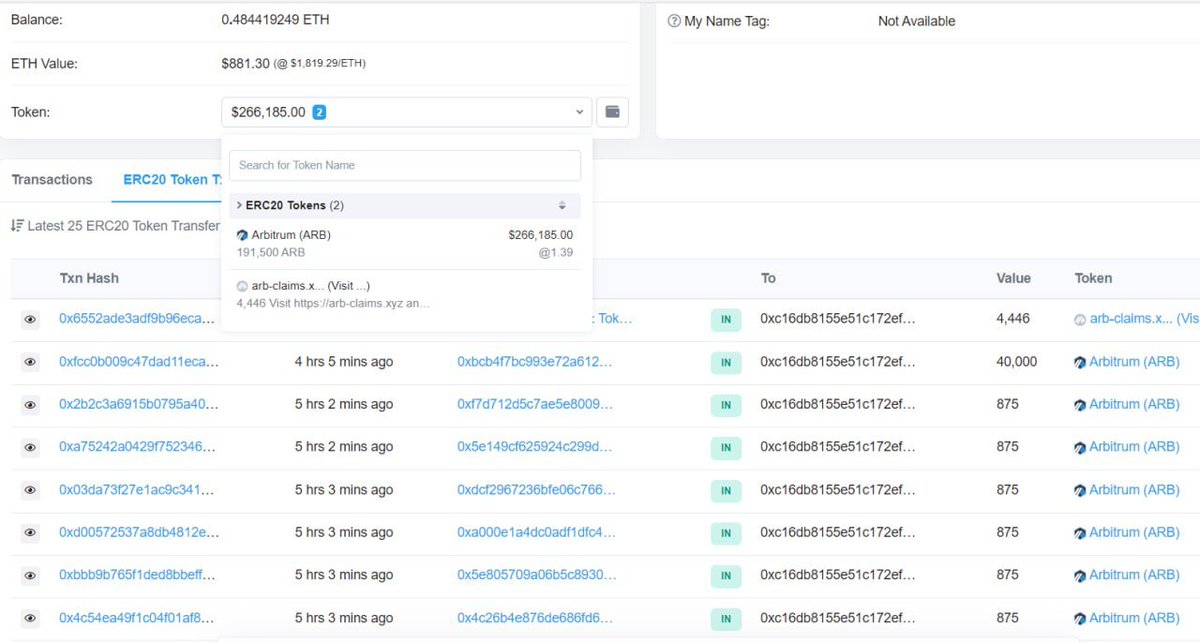Open arb-claims.x token link in 4,446 row
This screenshot has height=643, width=1200.
click(1144, 319)
